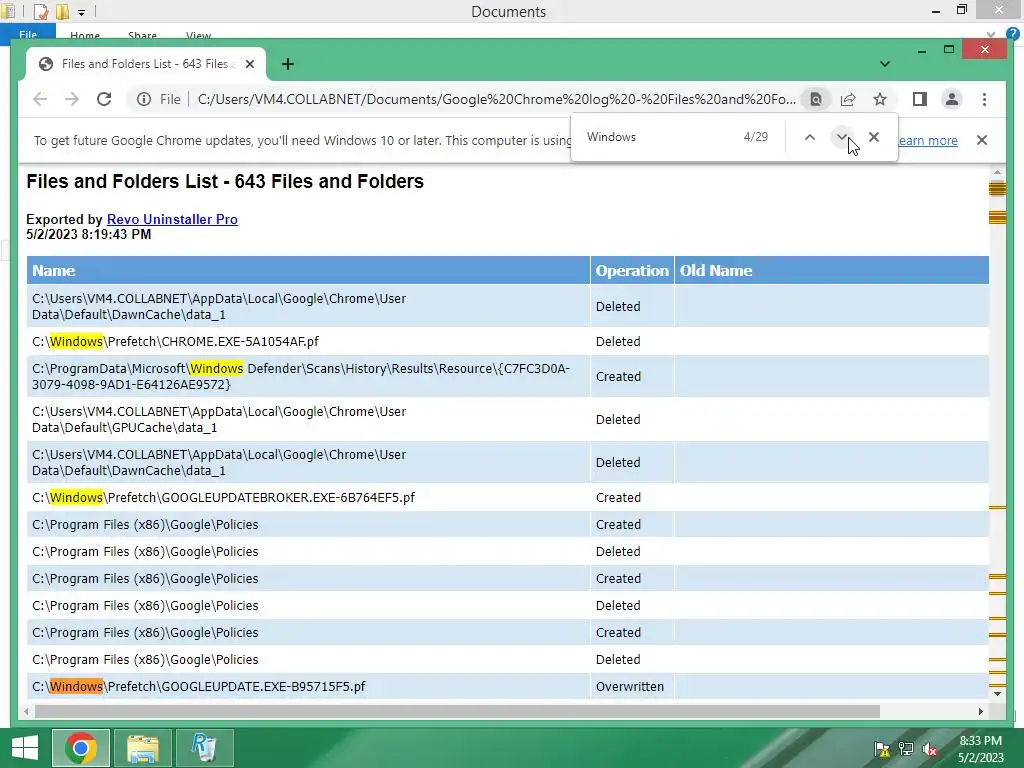The image size is (1024, 768).
Task: Click the Properties icon in Documents title bar
Action: coord(40,11)
